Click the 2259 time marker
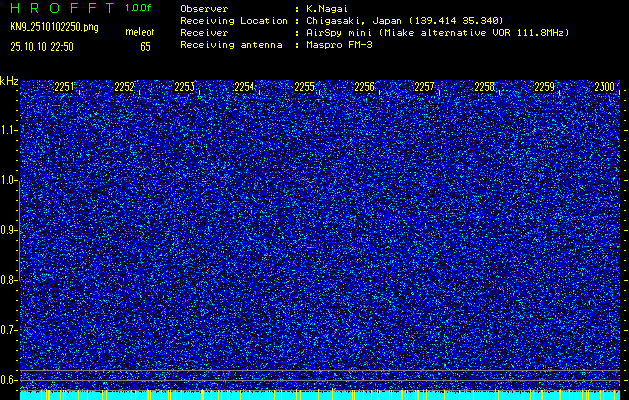This screenshot has height=400, width=629. 544,87
